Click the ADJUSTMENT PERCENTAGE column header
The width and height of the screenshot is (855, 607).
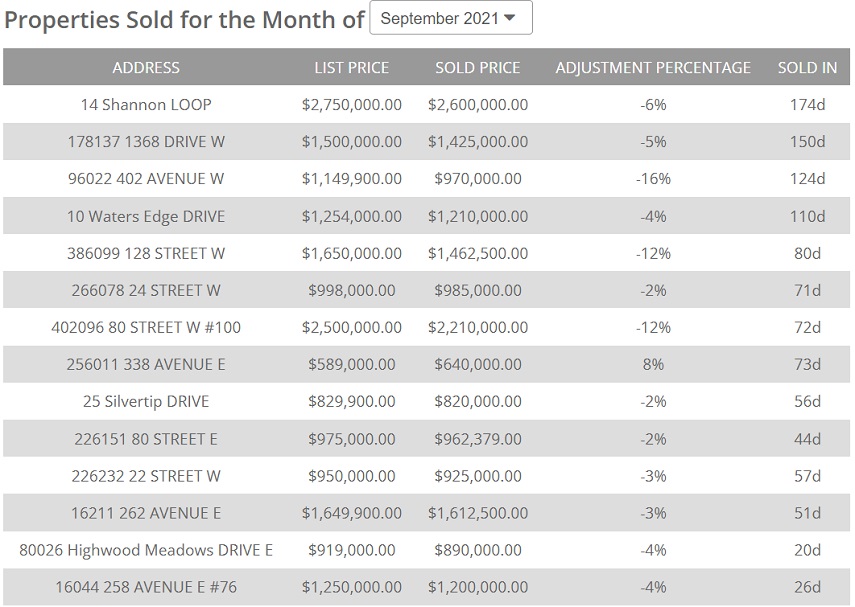click(653, 68)
